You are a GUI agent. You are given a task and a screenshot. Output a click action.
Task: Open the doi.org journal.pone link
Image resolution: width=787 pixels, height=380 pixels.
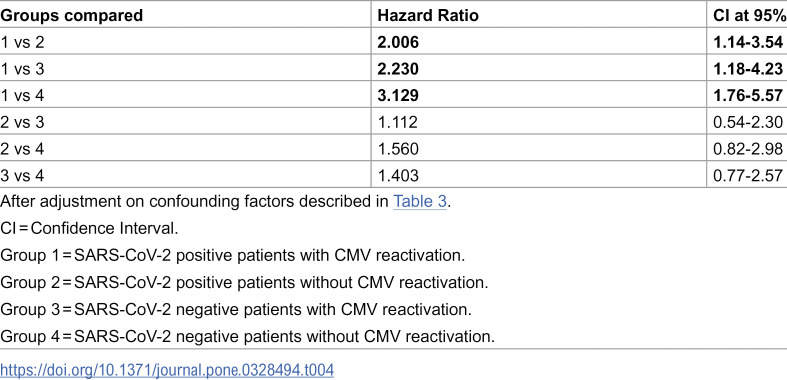point(167,370)
